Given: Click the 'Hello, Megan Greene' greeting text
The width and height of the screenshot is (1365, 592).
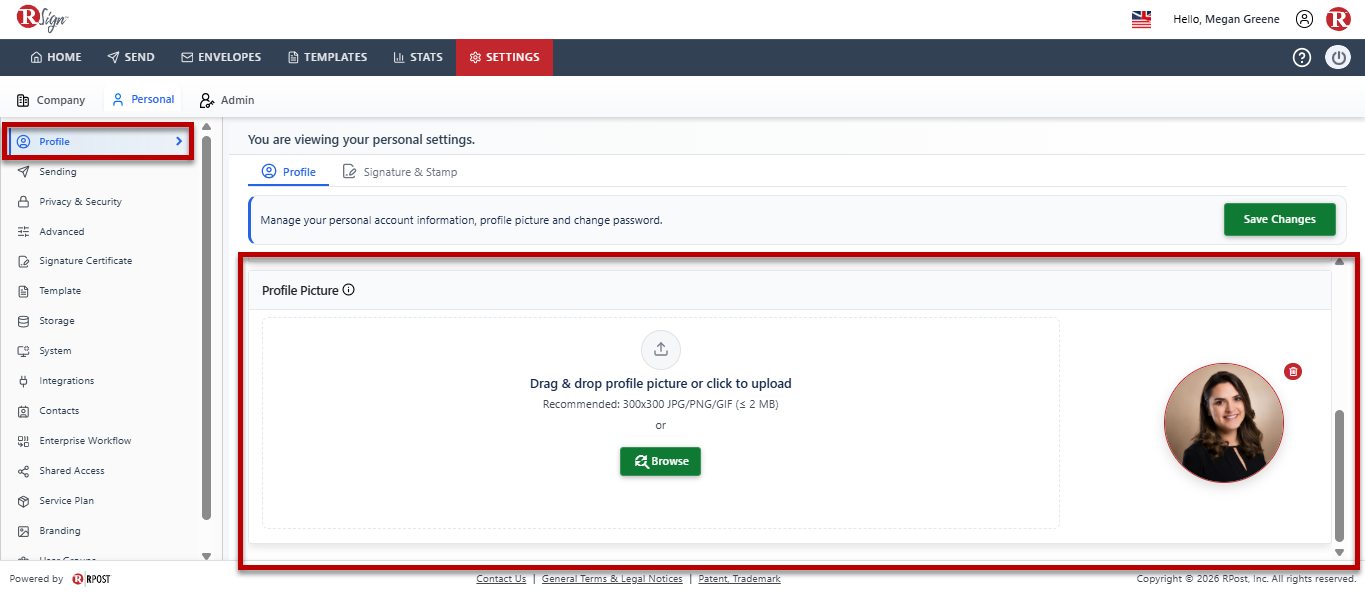Looking at the screenshot, I should (x=1226, y=19).
